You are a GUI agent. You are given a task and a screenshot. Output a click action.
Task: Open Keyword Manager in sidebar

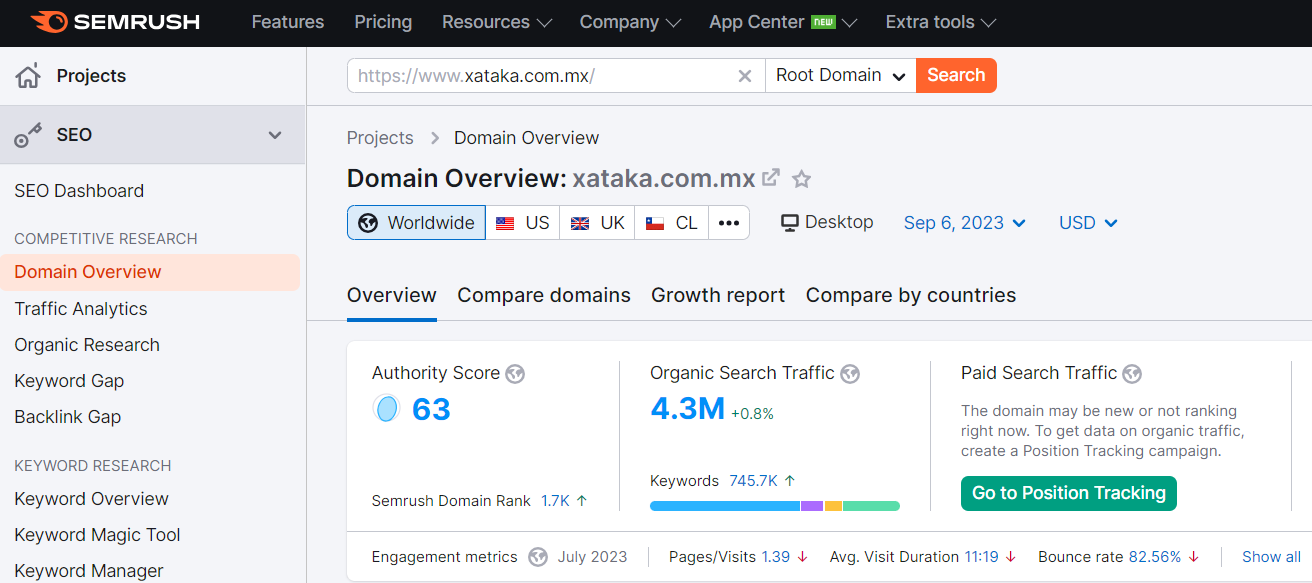(x=89, y=571)
